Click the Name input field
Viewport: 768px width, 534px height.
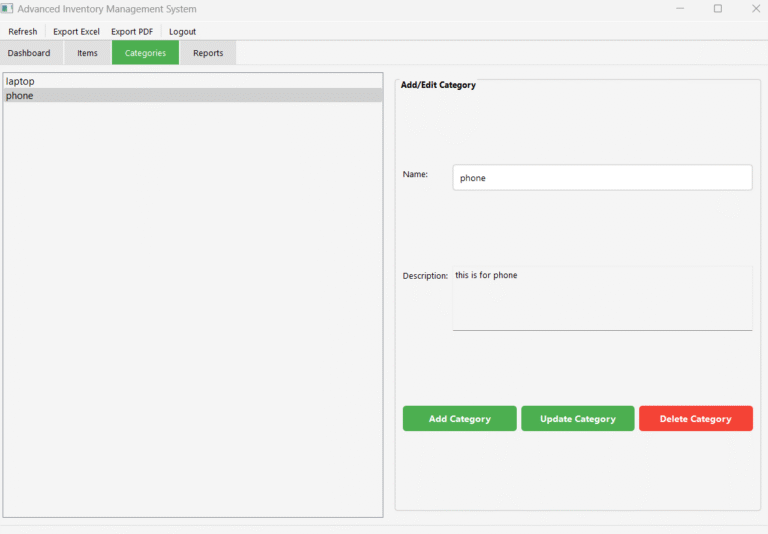(602, 178)
